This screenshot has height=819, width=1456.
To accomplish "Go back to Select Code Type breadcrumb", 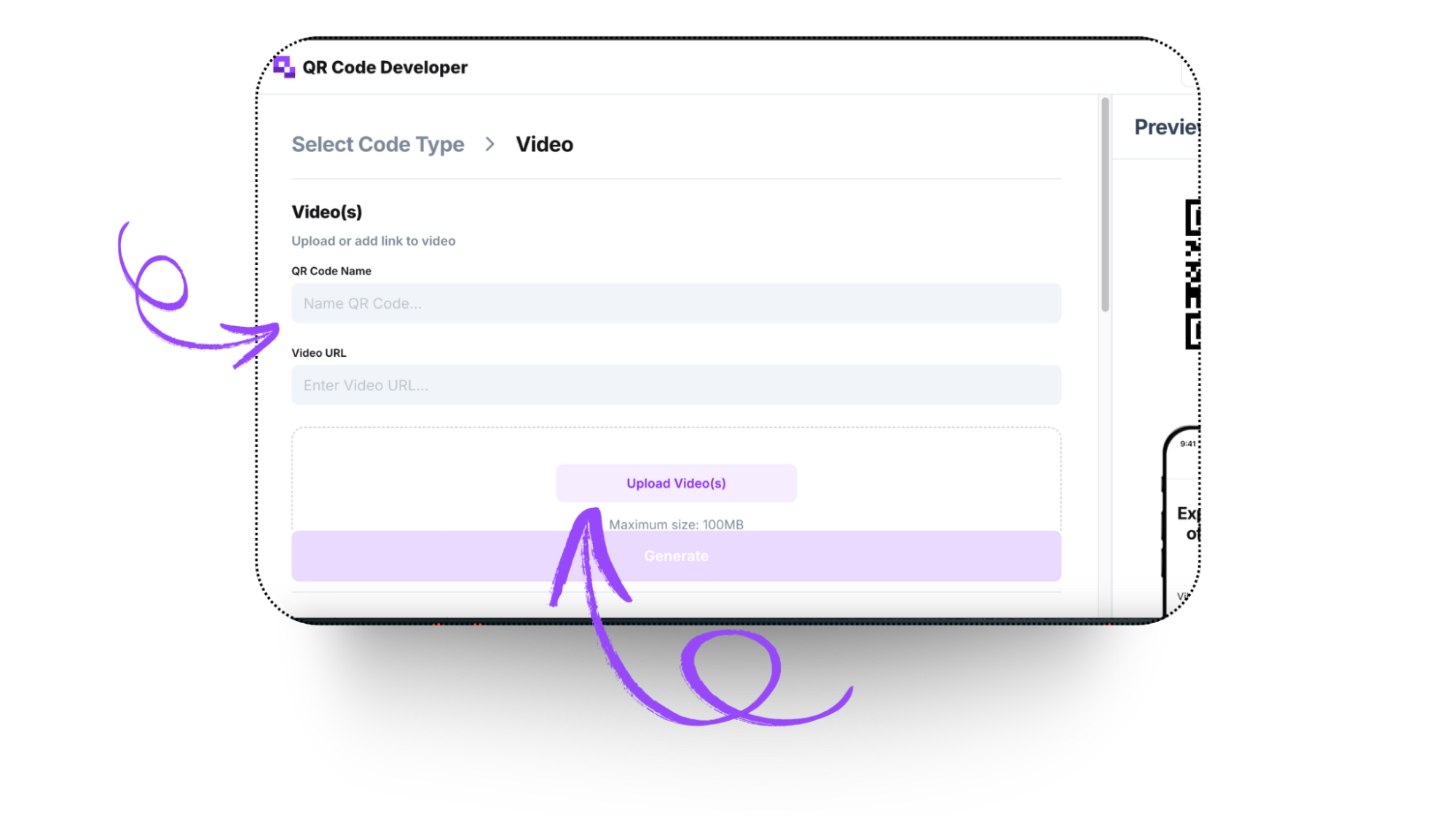I will [x=378, y=144].
